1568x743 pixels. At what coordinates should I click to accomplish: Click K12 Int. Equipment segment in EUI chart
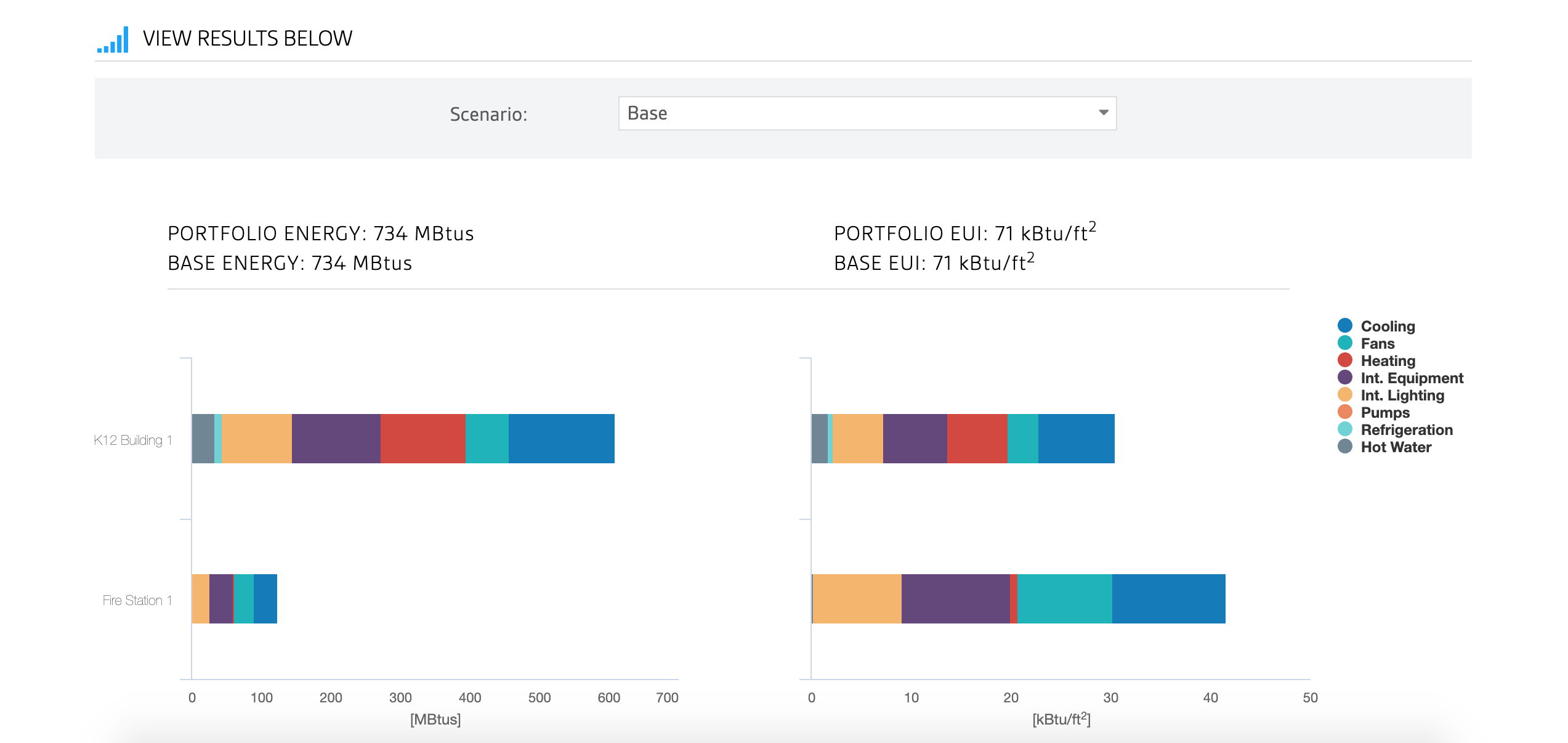click(915, 439)
